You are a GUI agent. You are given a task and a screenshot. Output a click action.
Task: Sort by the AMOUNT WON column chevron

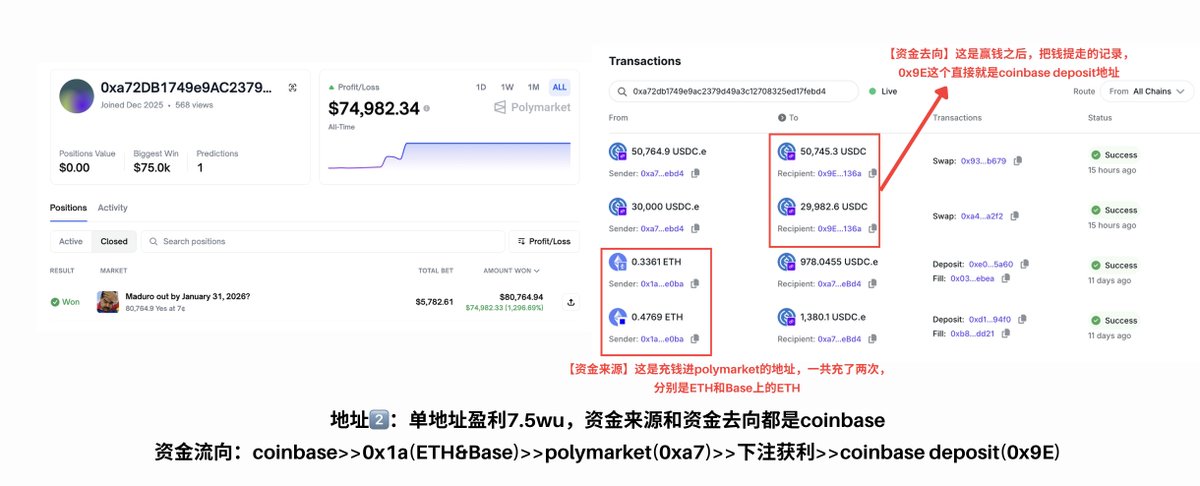[537, 271]
